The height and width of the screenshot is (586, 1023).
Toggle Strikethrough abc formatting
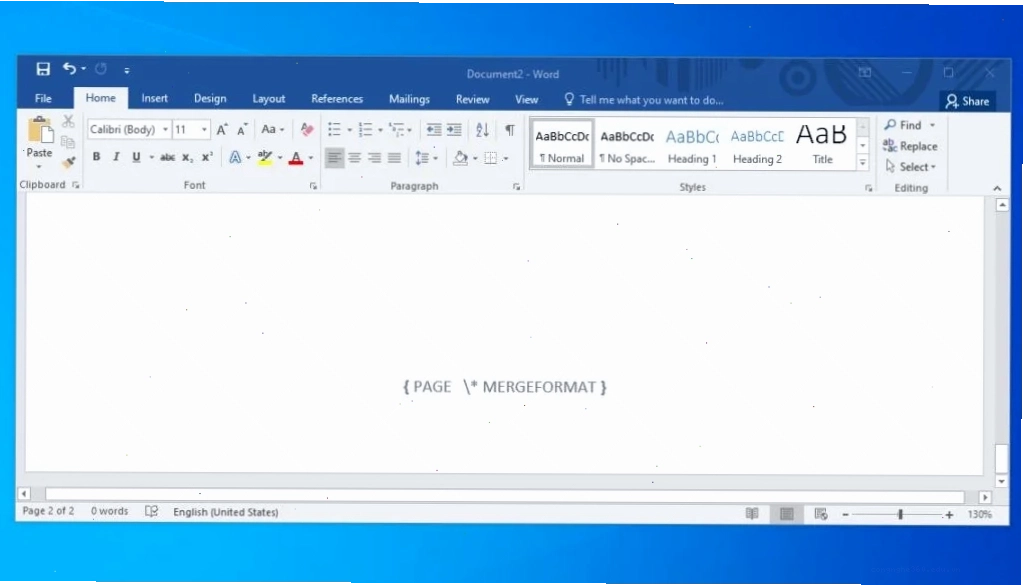(x=168, y=157)
